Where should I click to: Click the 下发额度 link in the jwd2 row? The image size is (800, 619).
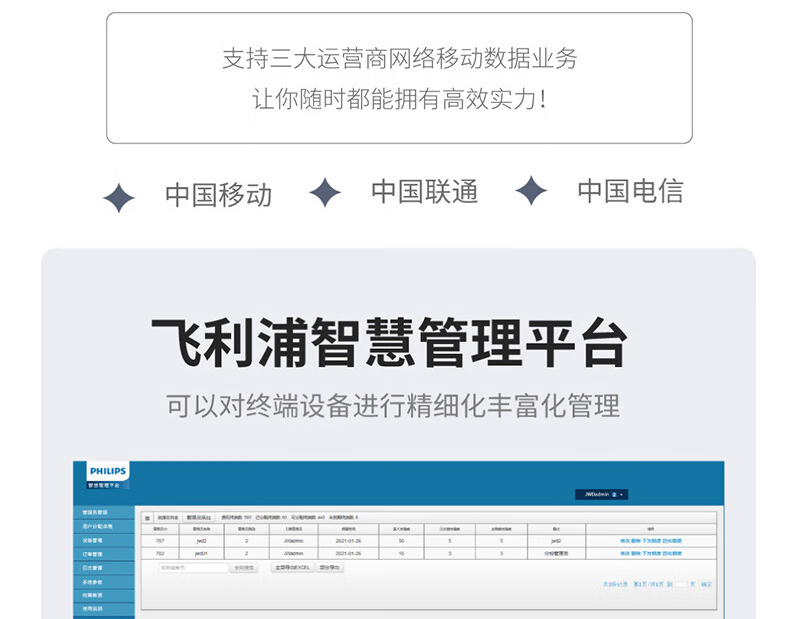[x=652, y=540]
